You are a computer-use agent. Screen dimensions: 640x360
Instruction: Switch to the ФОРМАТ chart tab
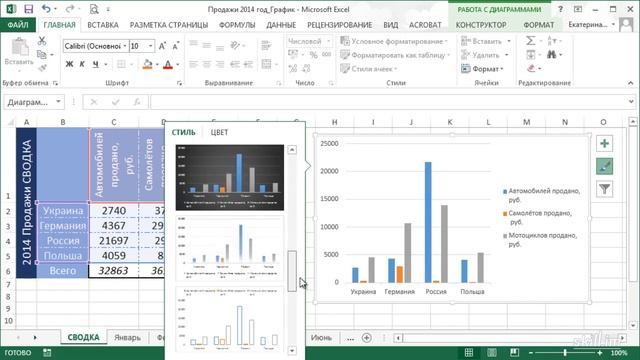coord(539,25)
